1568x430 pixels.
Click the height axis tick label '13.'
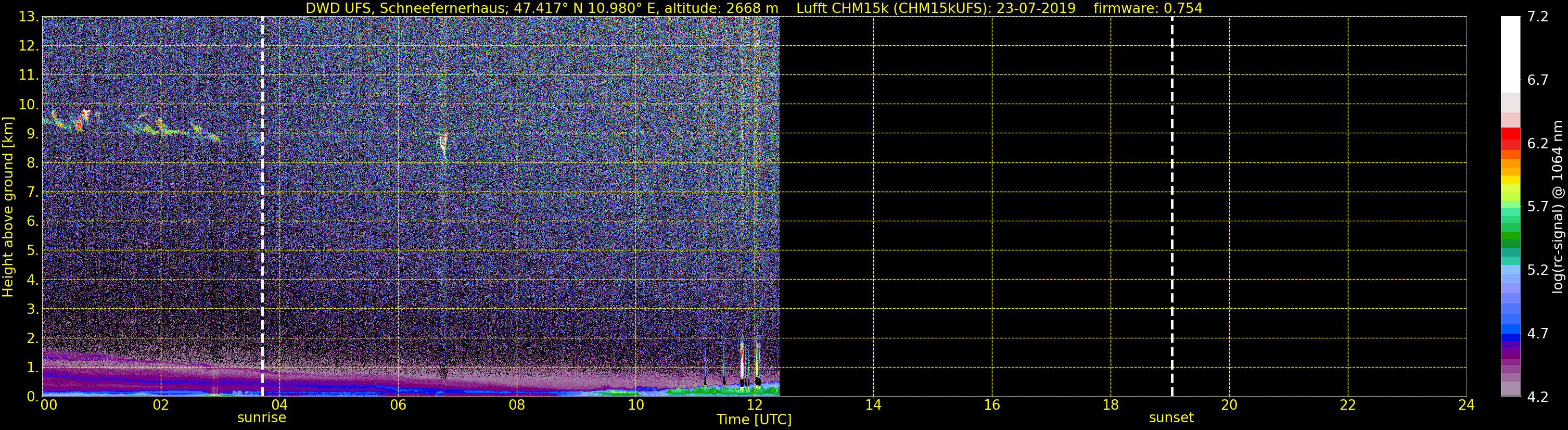pos(29,17)
